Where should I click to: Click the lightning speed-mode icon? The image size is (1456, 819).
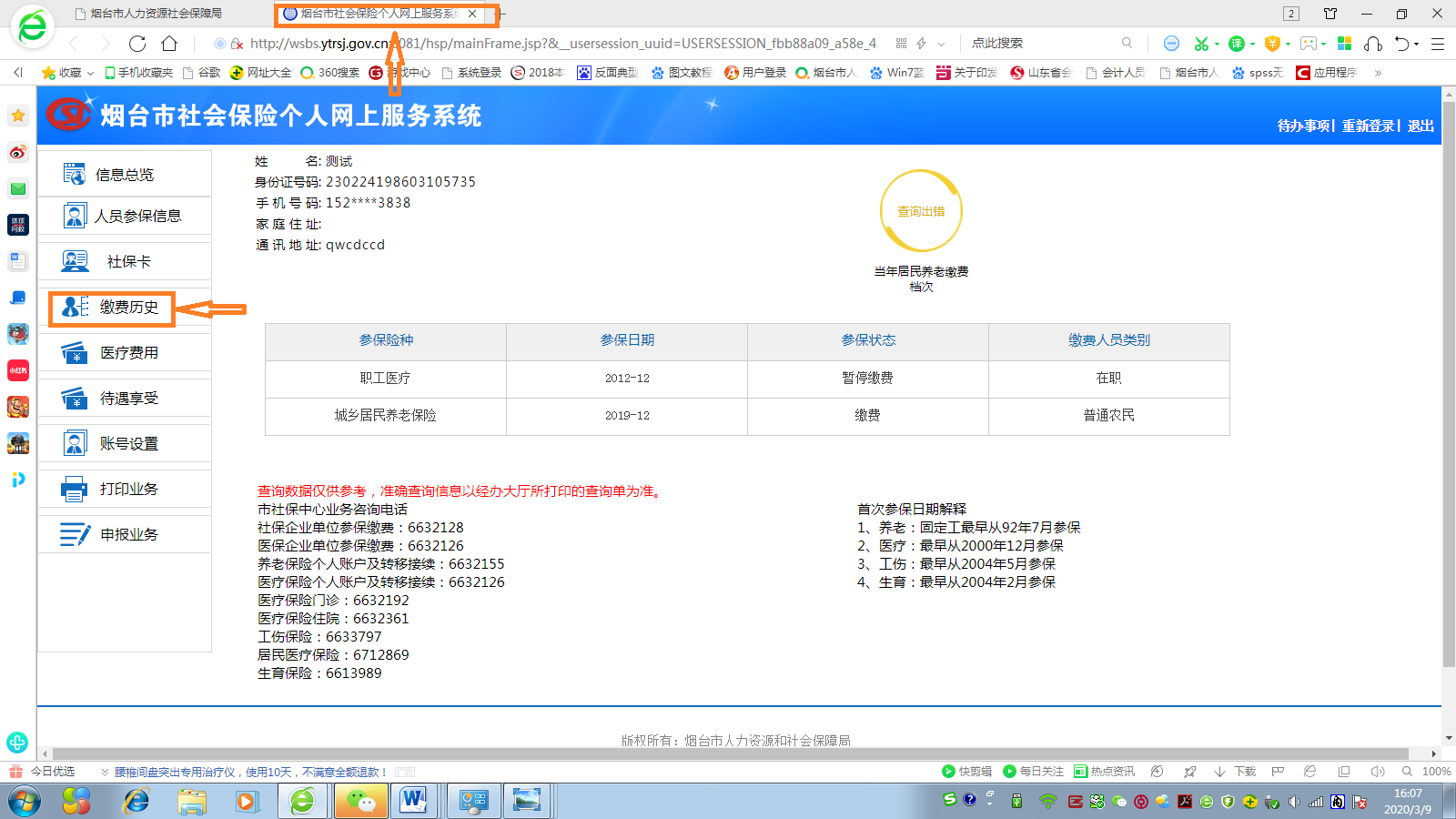click(921, 44)
